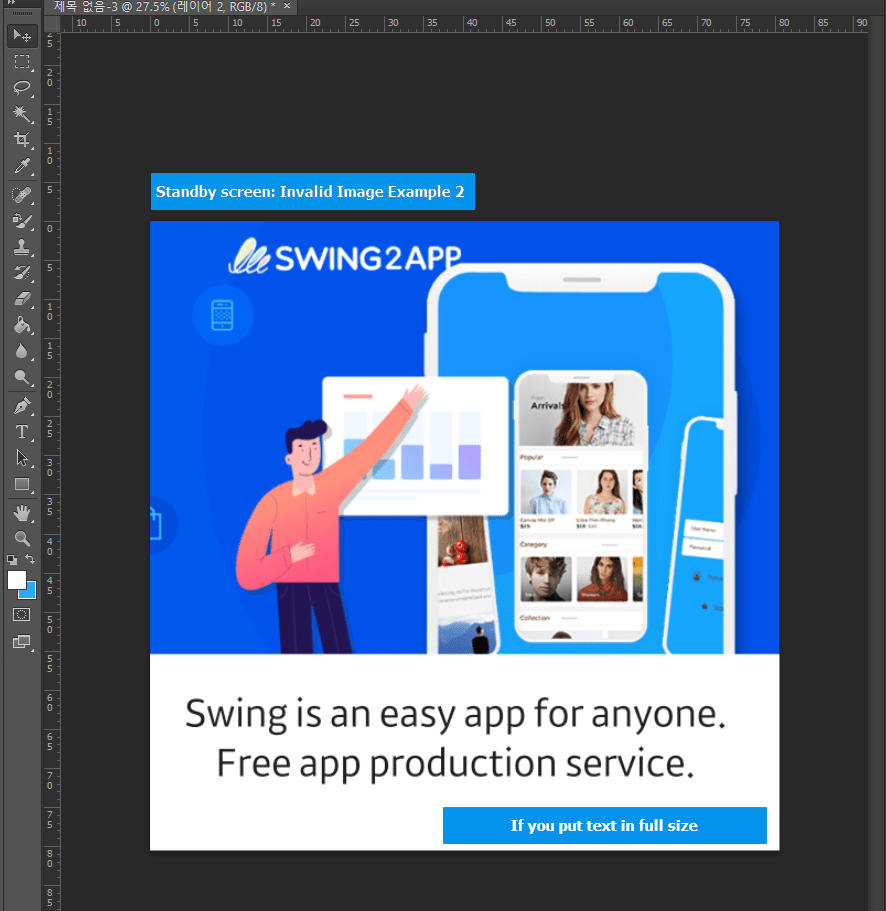Switch to the 제목 없음-3 document tab

[164, 6]
